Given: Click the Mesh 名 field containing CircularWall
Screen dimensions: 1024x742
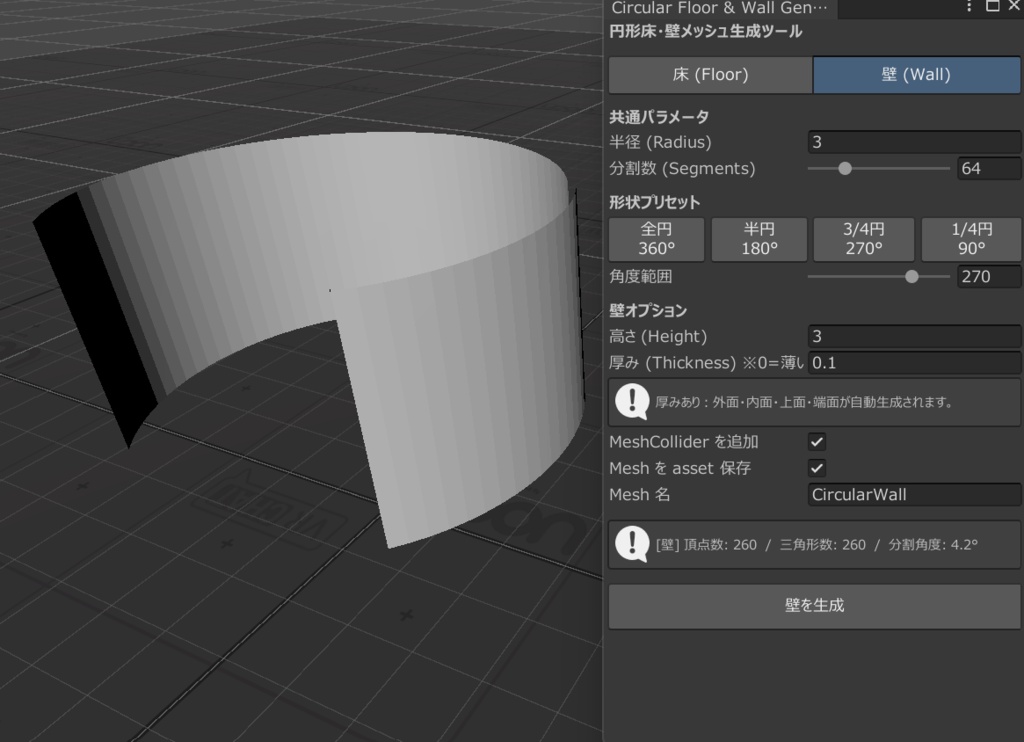Looking at the screenshot, I should pos(914,494).
